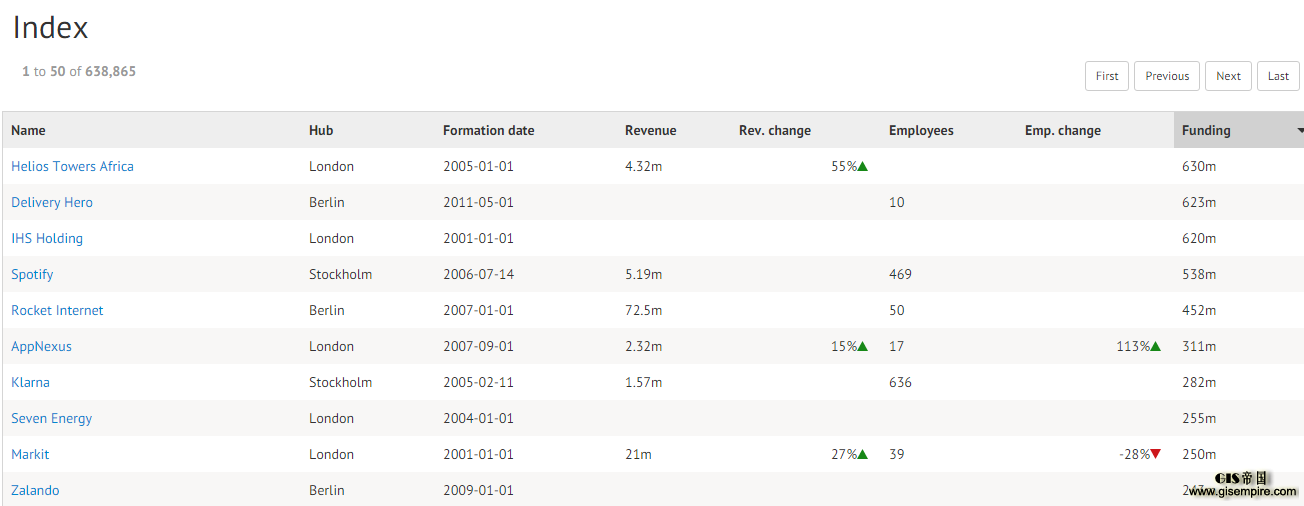The height and width of the screenshot is (506, 1304).
Task: Click the green revenue arrow for Markit
Action: [862, 454]
